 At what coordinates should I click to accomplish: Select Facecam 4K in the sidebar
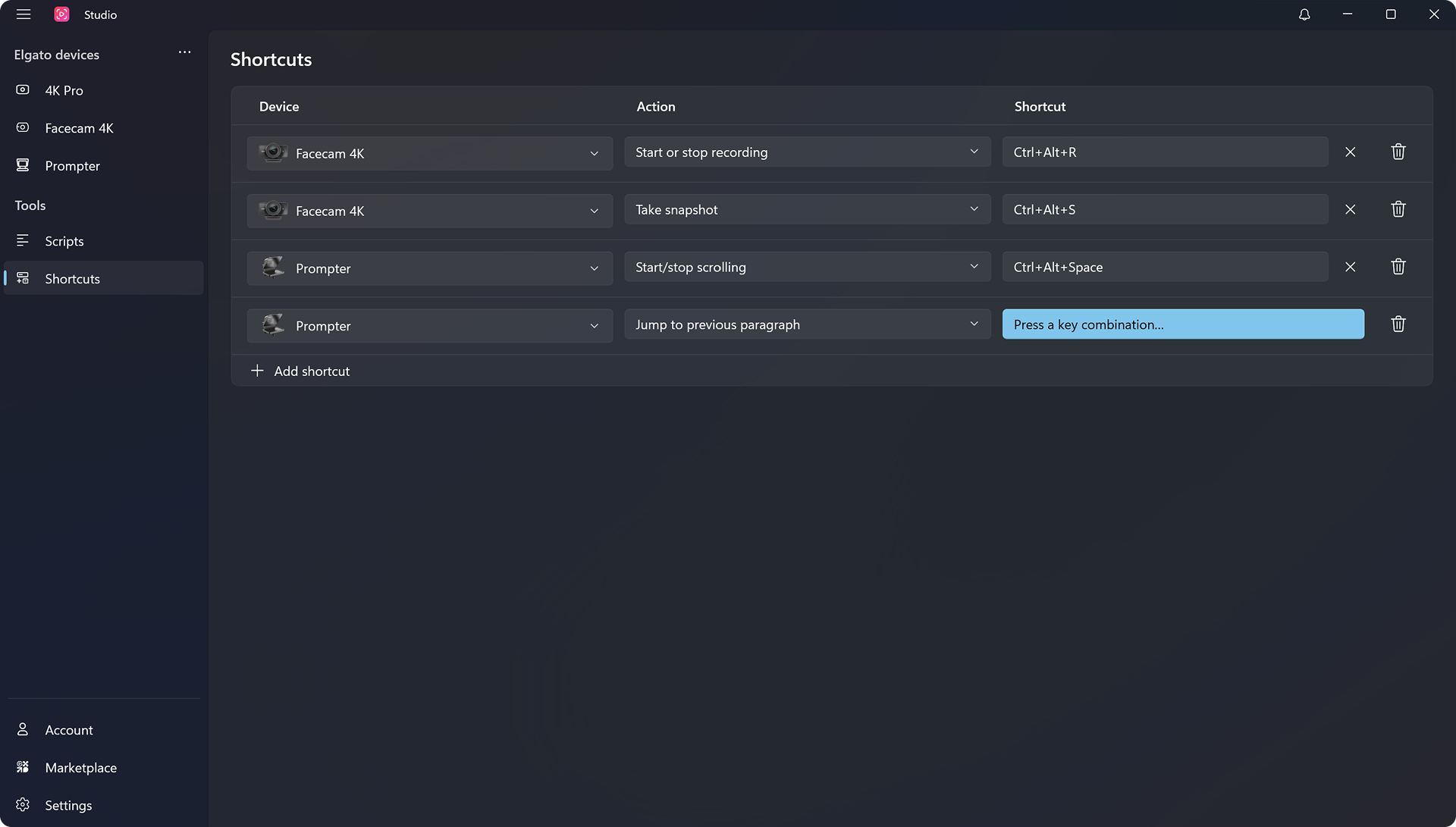click(104, 128)
